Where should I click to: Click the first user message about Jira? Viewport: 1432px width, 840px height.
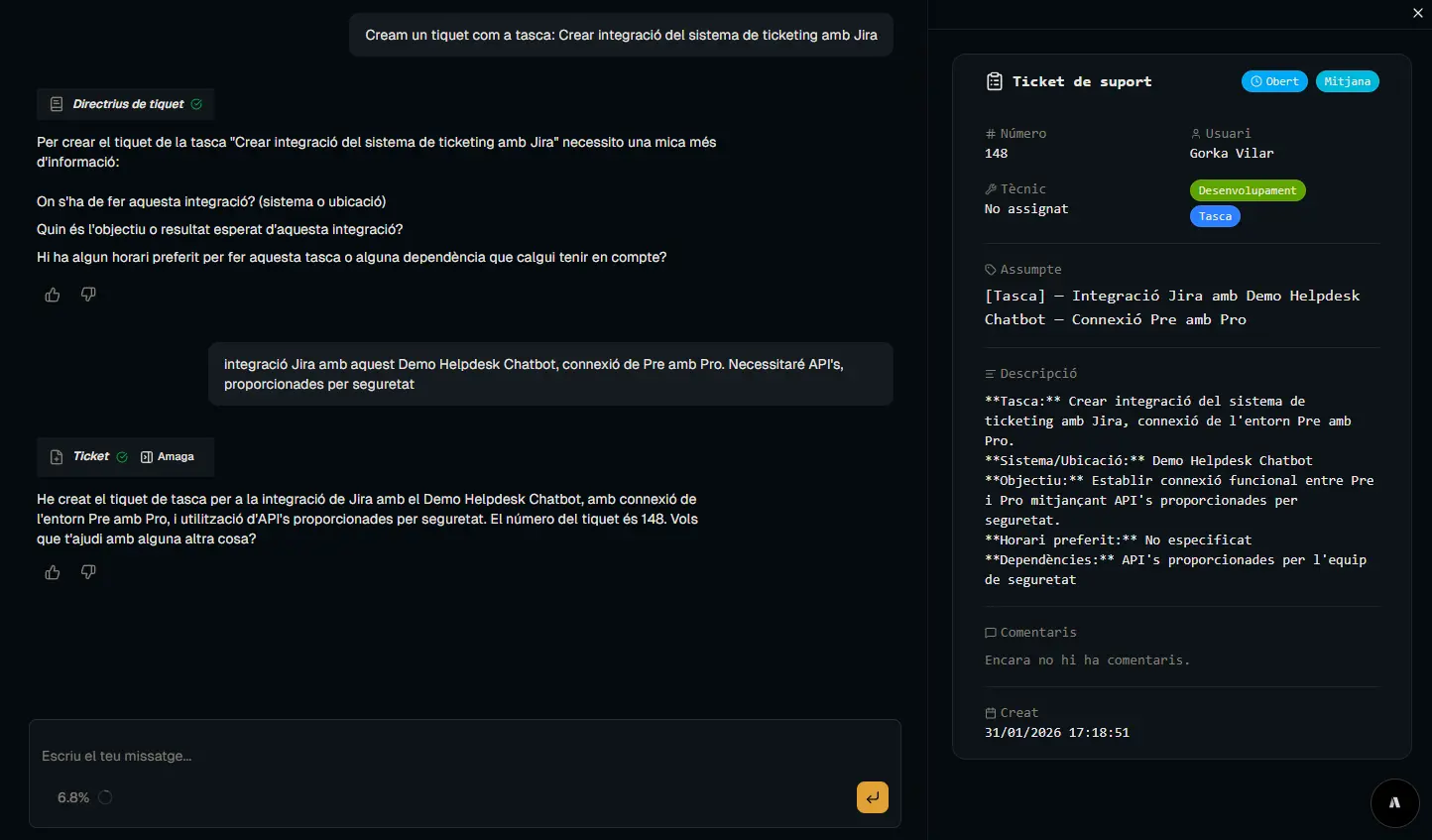(621, 35)
